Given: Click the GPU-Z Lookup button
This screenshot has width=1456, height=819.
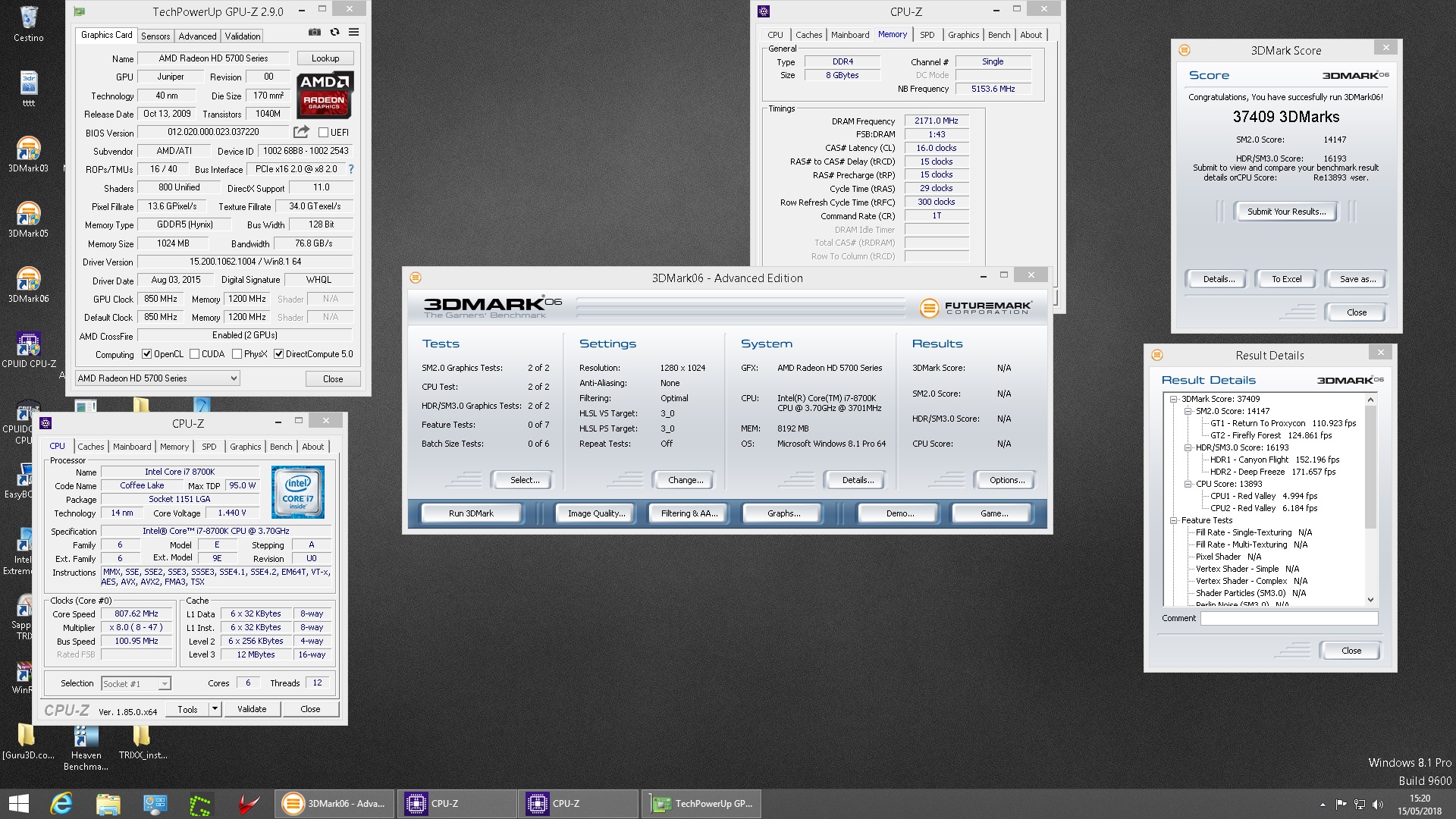Looking at the screenshot, I should click(x=325, y=58).
